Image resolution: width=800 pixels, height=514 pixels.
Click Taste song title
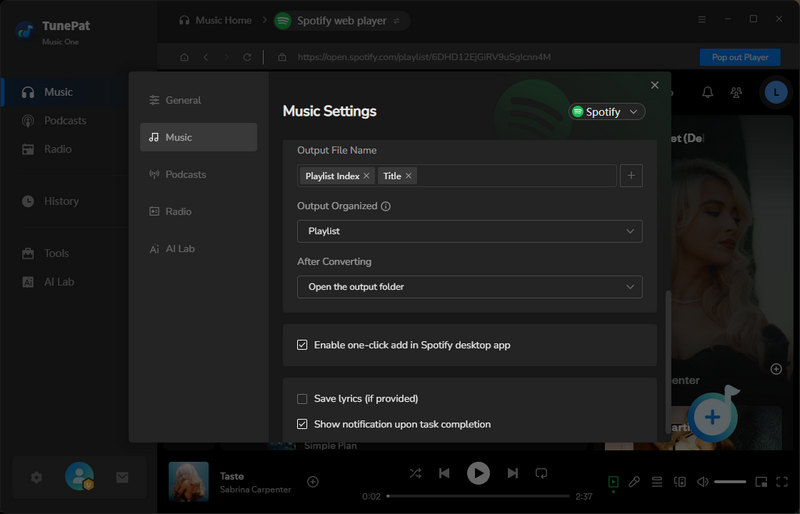pos(232,476)
